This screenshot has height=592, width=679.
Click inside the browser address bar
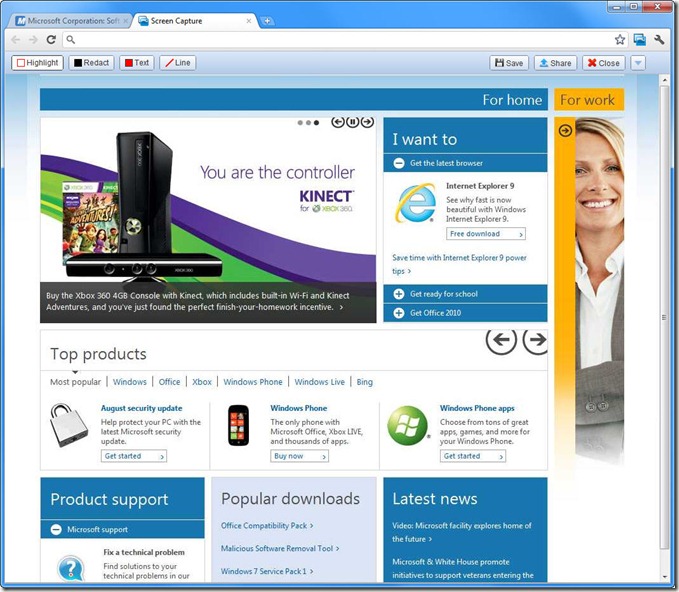click(x=340, y=40)
